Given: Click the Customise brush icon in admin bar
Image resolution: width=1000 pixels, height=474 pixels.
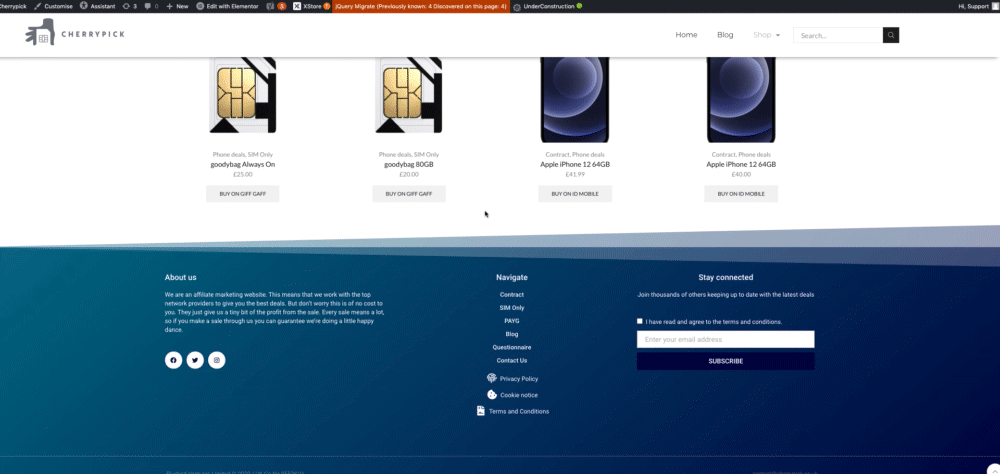Looking at the screenshot, I should pos(38,6).
